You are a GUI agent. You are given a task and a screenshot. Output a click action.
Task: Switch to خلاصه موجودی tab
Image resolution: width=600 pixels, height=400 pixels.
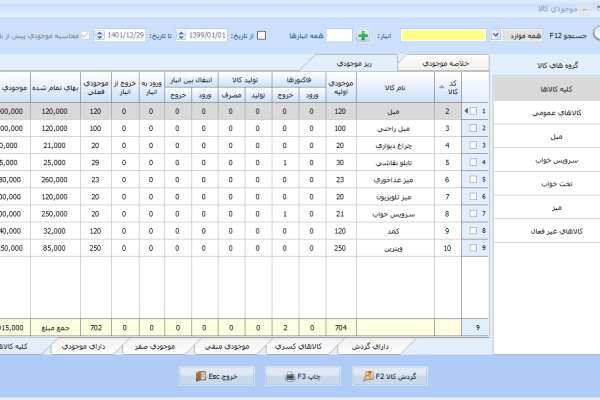[445, 63]
